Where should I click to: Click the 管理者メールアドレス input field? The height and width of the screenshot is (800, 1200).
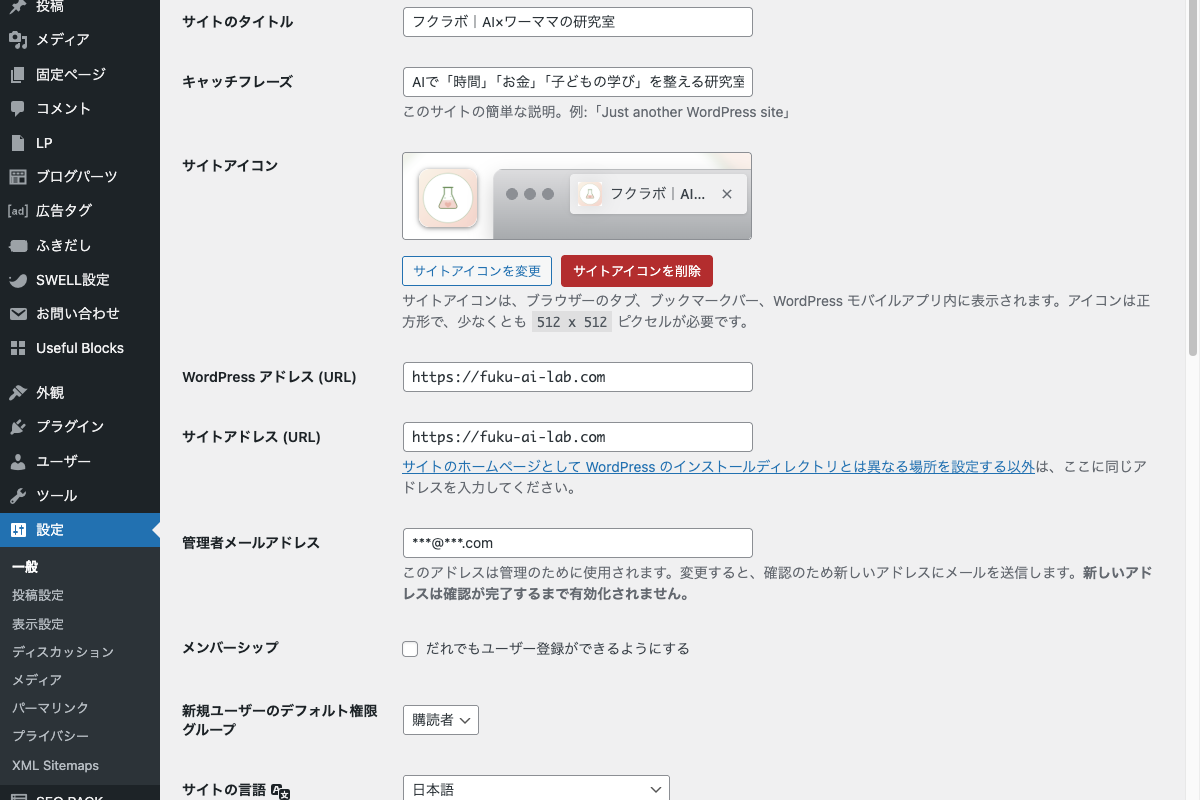tap(577, 543)
